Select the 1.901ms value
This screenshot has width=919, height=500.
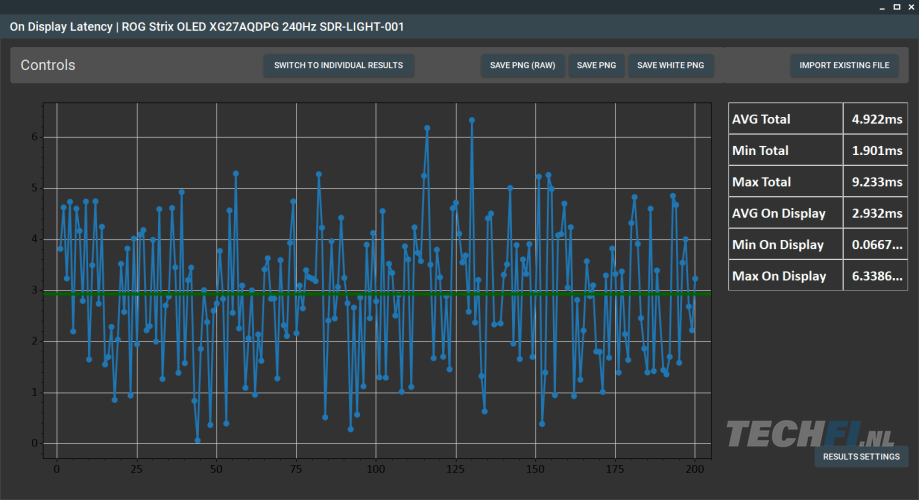[876, 151]
